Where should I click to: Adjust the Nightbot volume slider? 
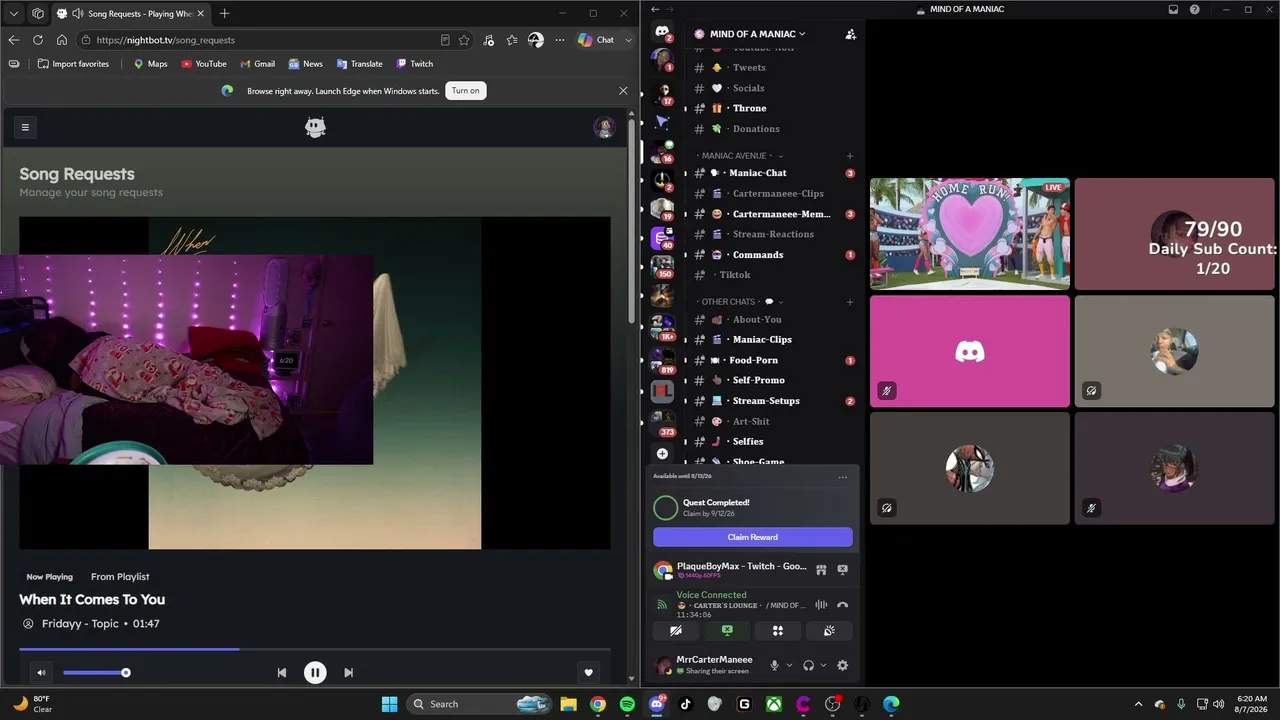tap(95, 672)
